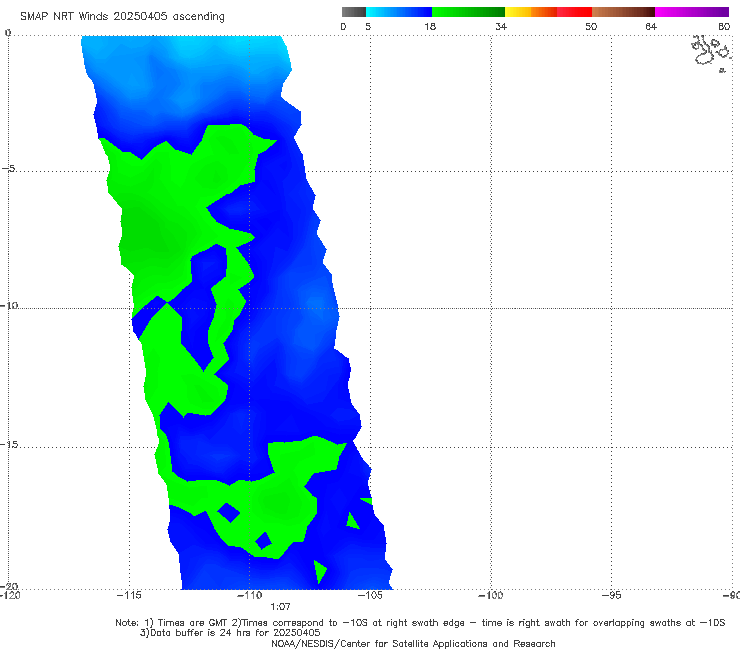The image size is (740, 650).
Task: Click the longitude axis label "-100"
Action: (491, 595)
